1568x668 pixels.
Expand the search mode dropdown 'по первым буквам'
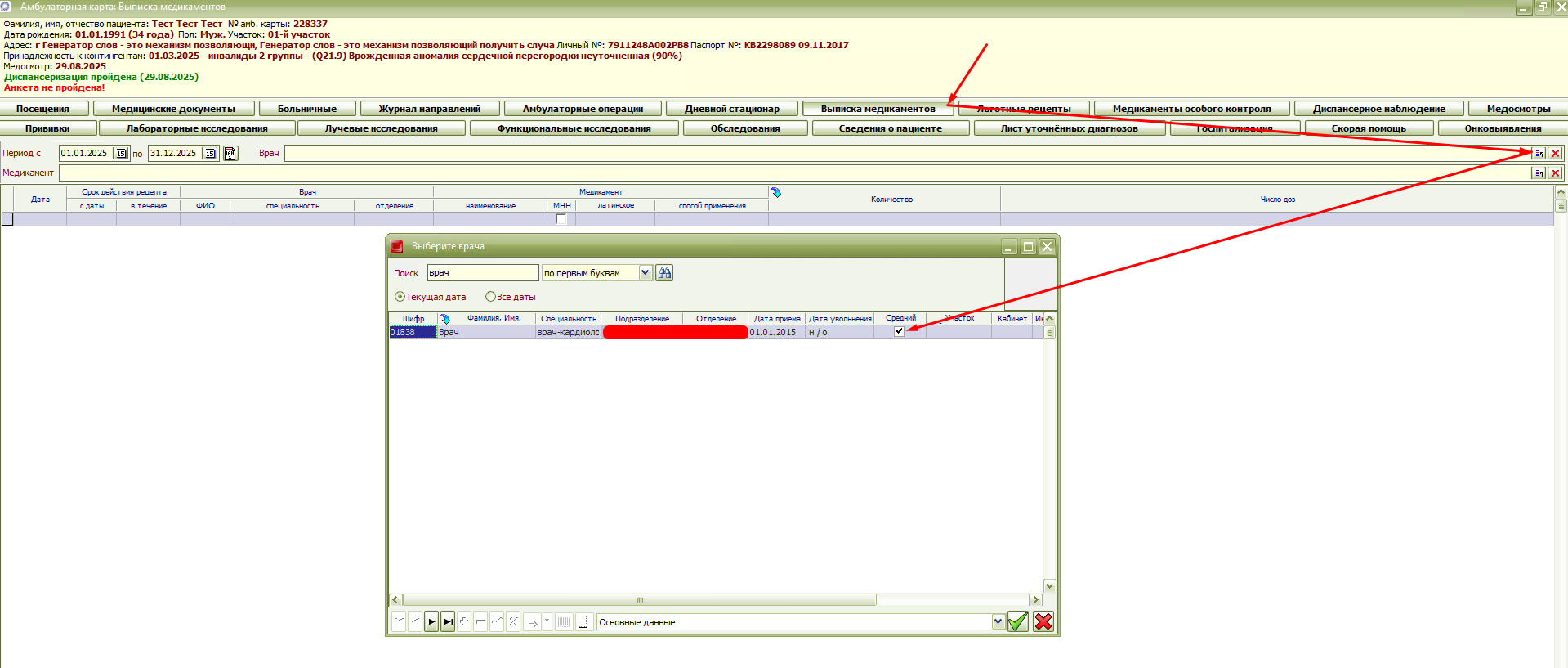[646, 273]
